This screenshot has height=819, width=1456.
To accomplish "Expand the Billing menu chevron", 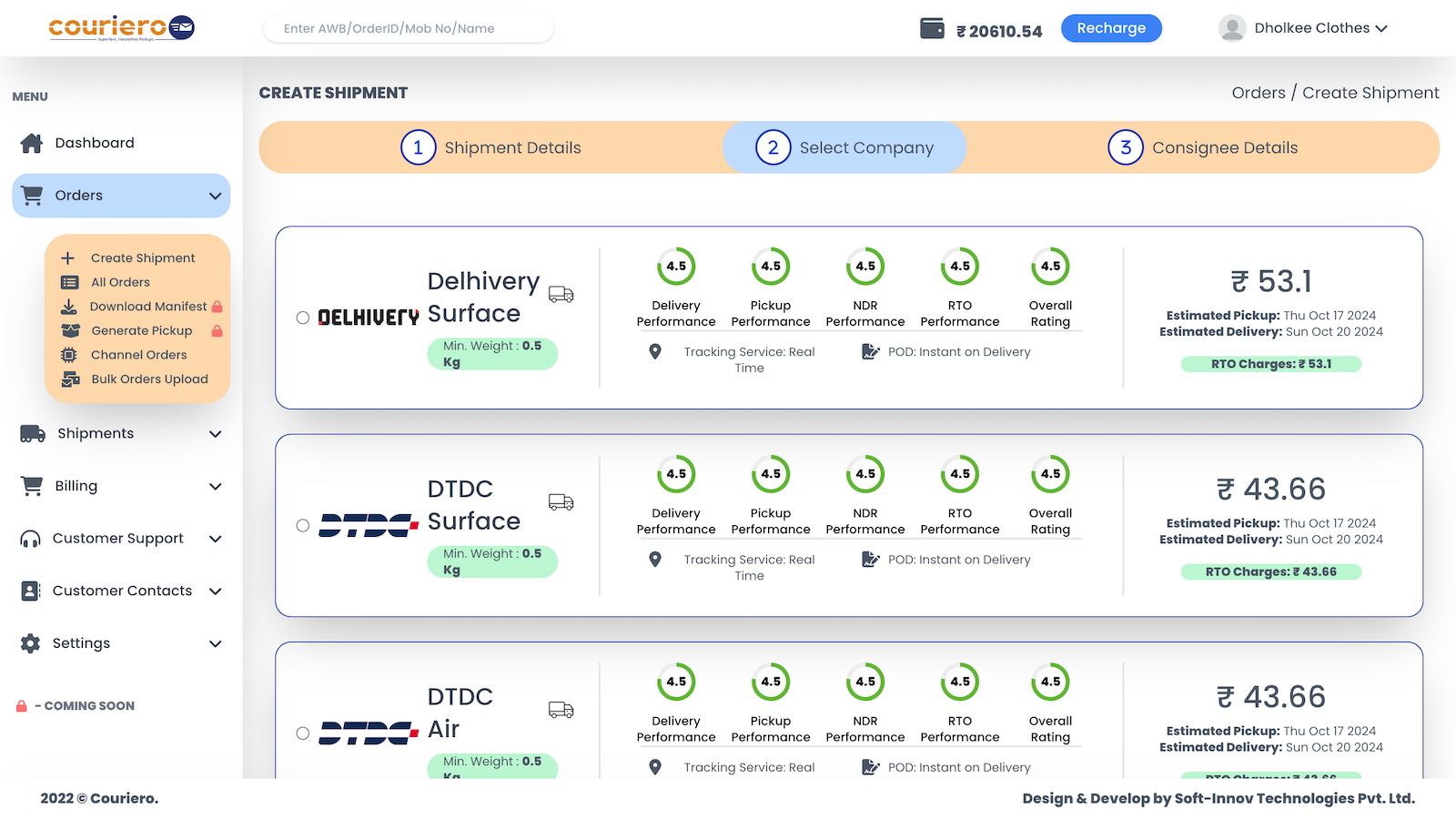I will (x=216, y=486).
